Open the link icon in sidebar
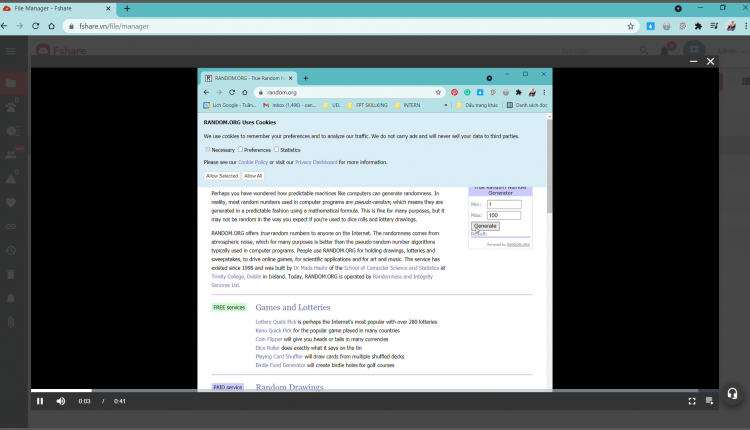 [11, 226]
